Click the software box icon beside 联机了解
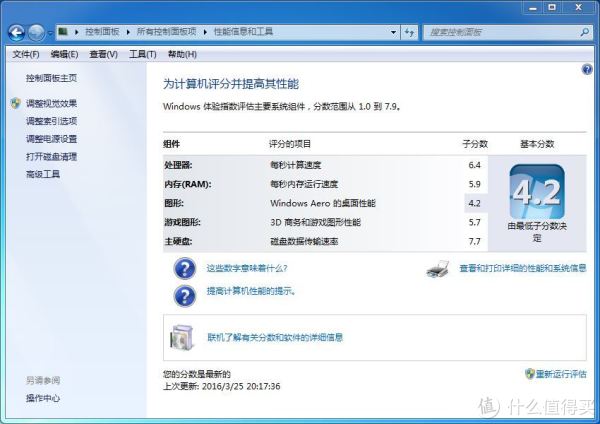Image resolution: width=600 pixels, height=424 pixels. [182, 338]
